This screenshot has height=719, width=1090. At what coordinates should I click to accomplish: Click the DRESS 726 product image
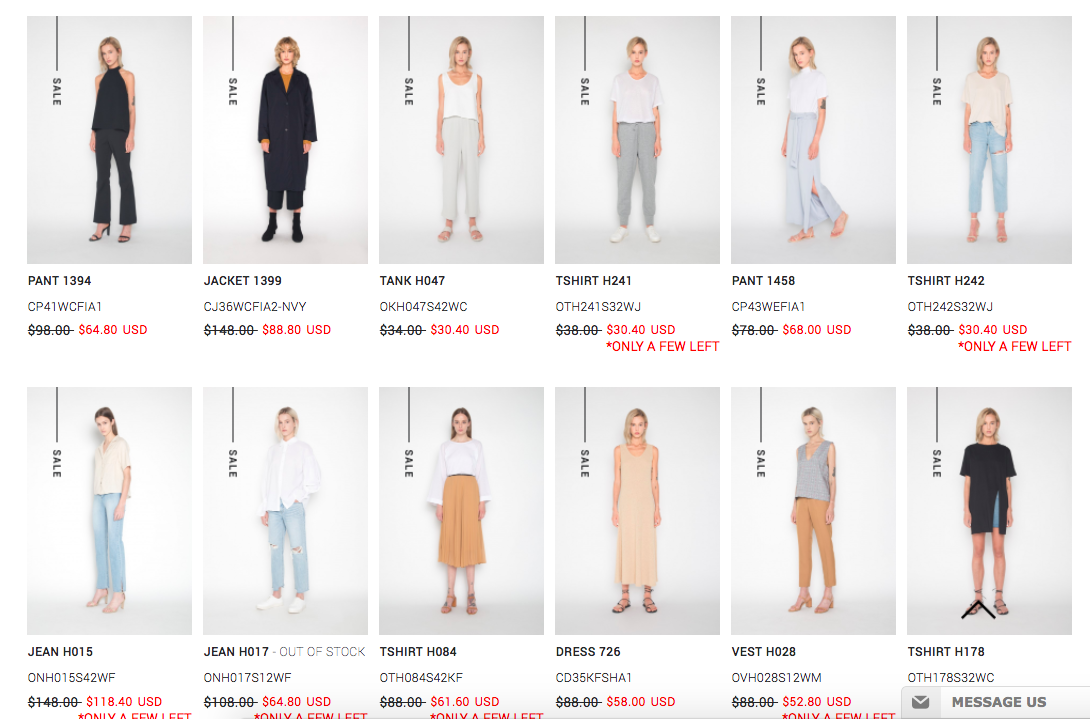coord(637,511)
